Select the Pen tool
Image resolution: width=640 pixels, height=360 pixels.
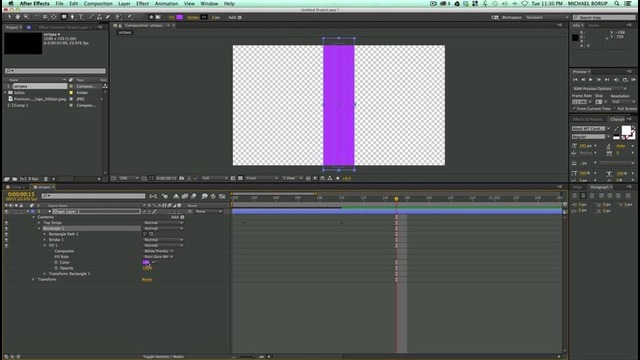pyautogui.click(x=73, y=17)
